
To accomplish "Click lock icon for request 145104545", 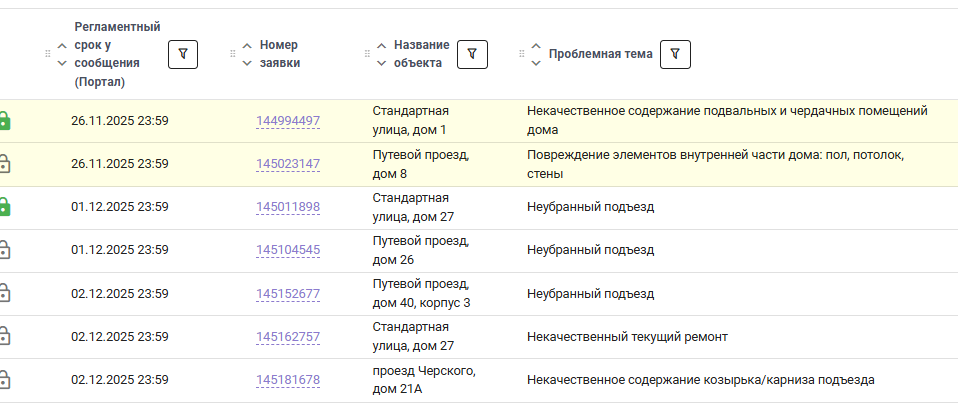I will (x=4, y=250).
